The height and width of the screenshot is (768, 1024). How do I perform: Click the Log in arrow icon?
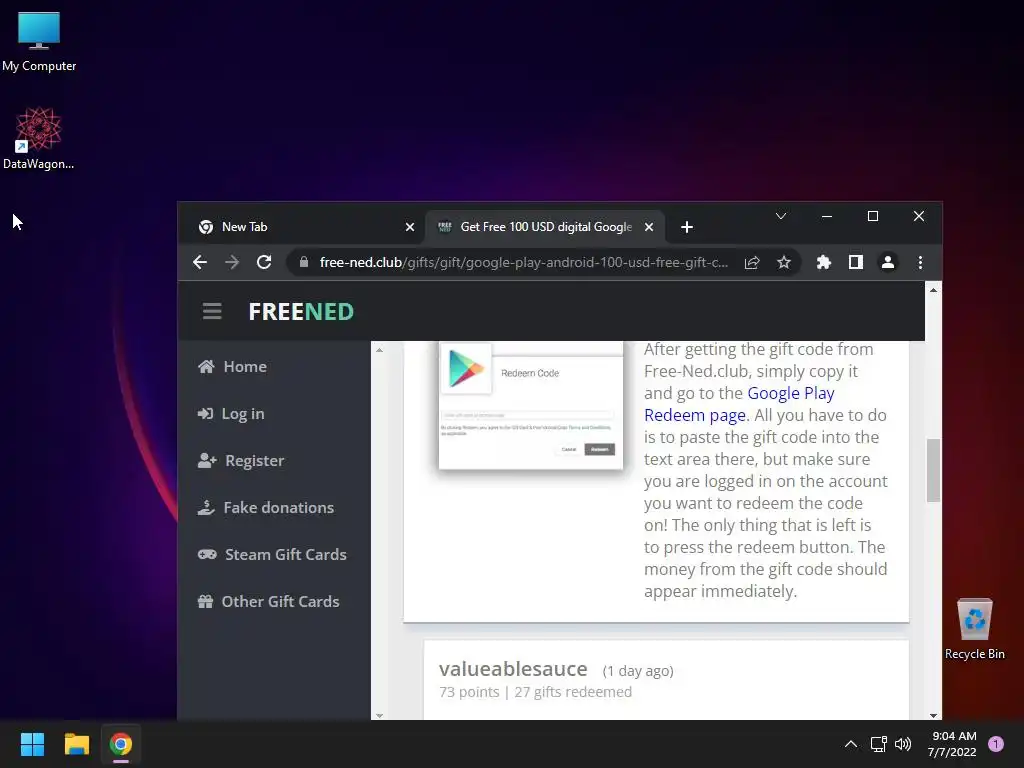pyautogui.click(x=205, y=413)
